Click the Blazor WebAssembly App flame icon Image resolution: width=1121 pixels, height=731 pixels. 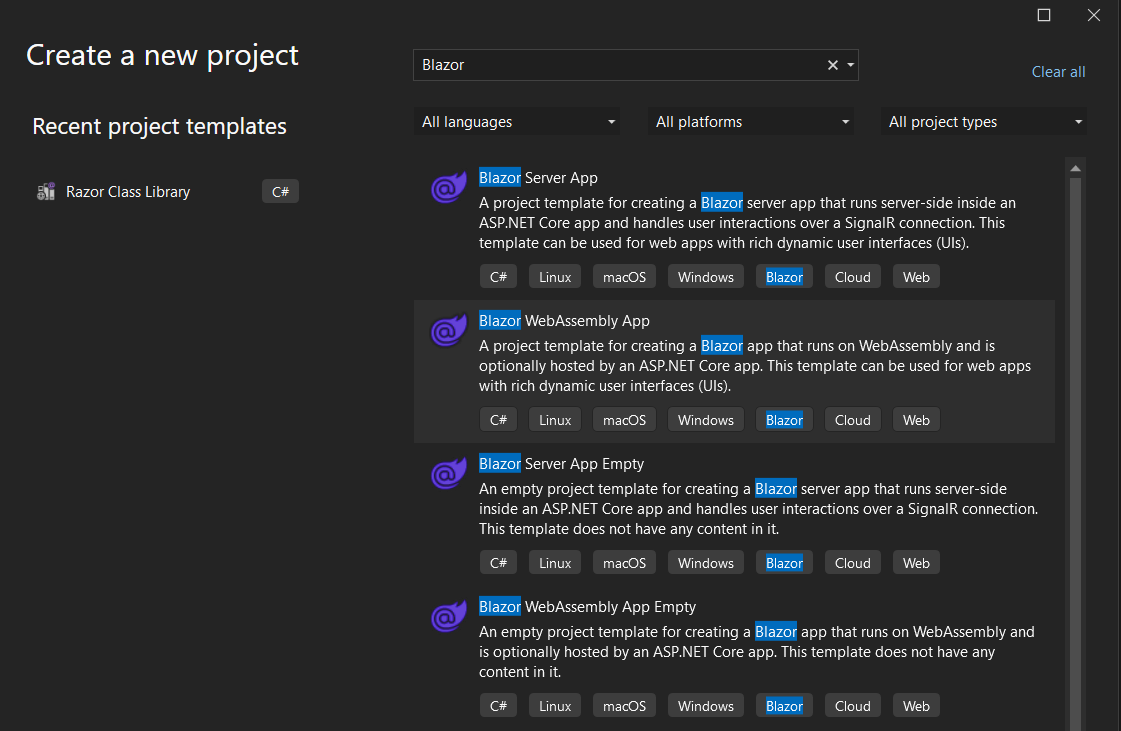(x=448, y=329)
